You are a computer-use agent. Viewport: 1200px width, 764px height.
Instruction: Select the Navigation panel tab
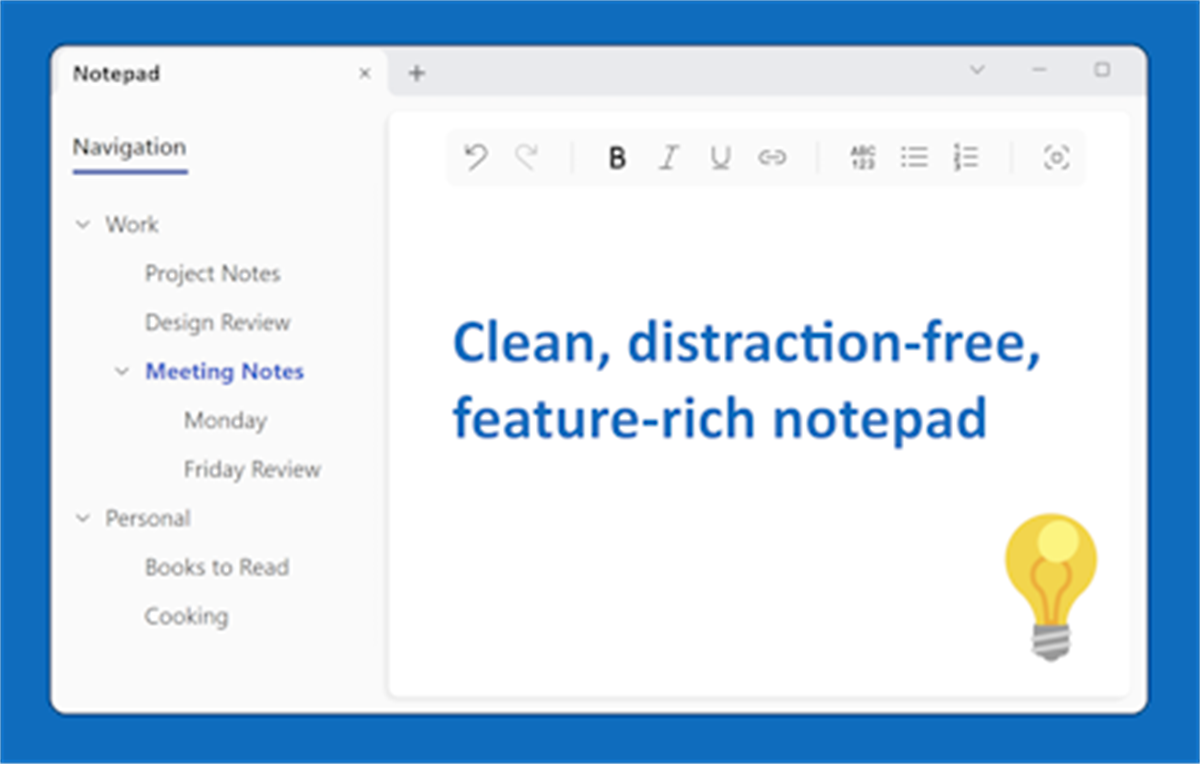tap(129, 147)
